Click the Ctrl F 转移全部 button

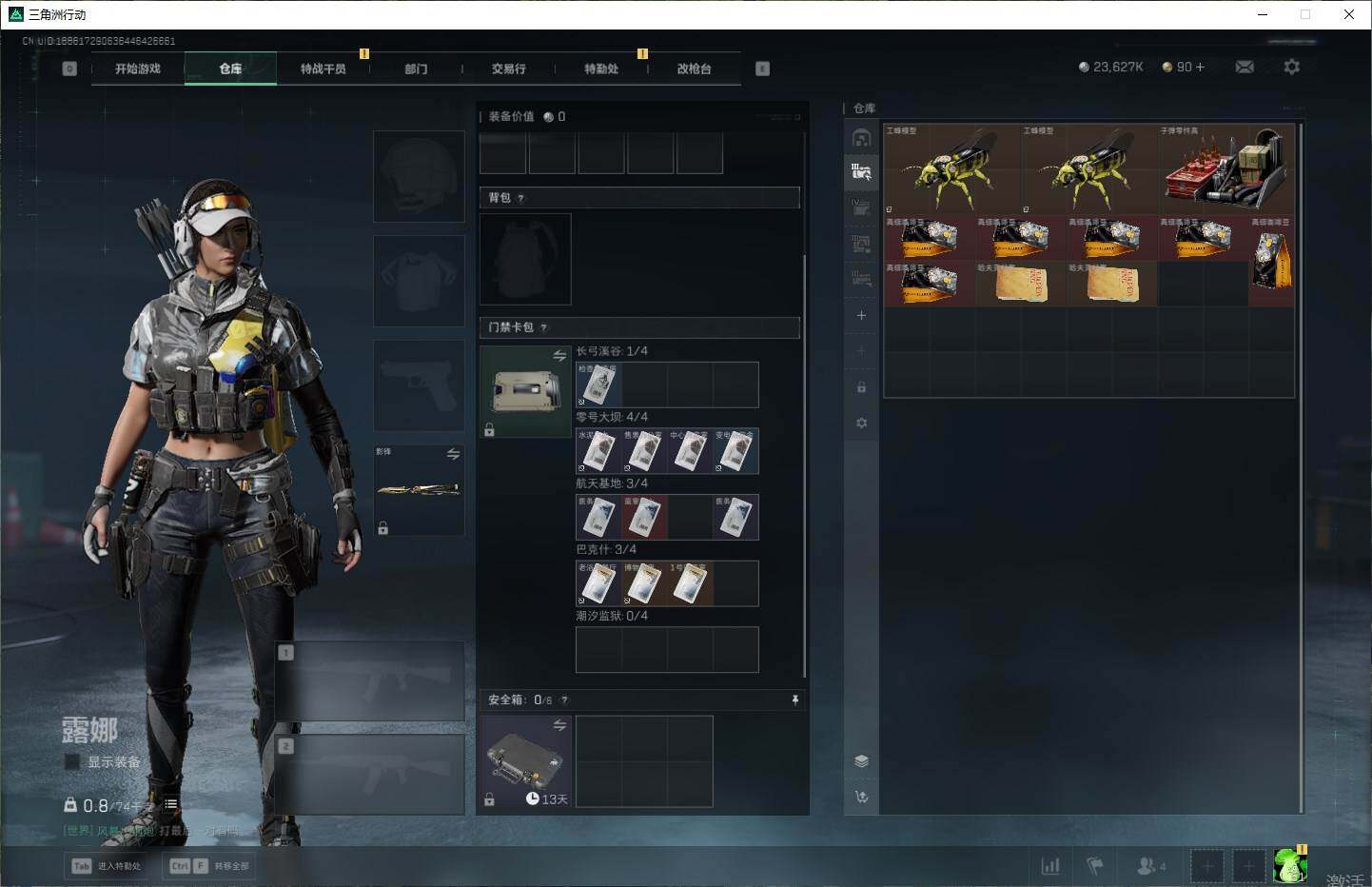(208, 866)
